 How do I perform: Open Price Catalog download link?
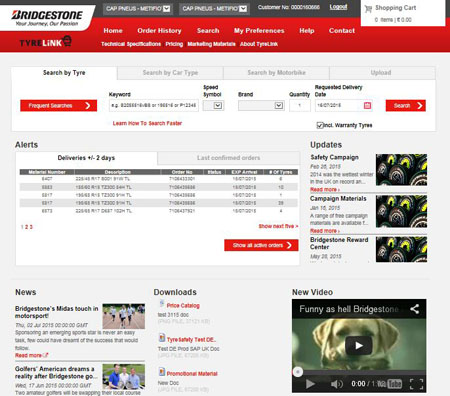183,306
